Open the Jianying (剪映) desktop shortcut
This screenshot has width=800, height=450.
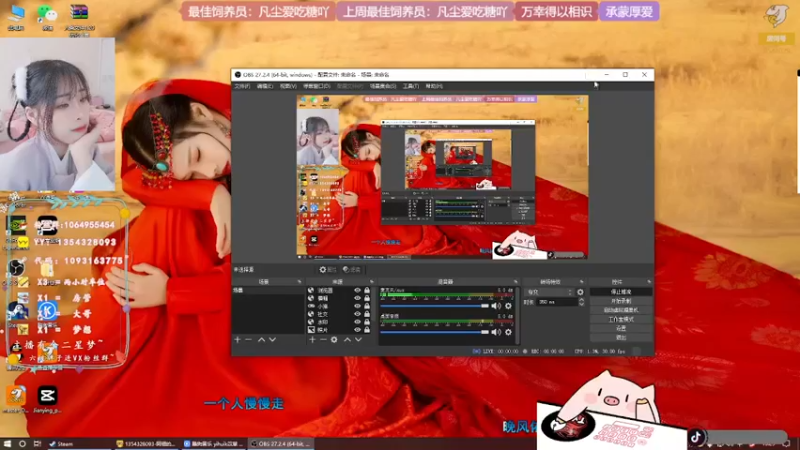click(x=47, y=399)
